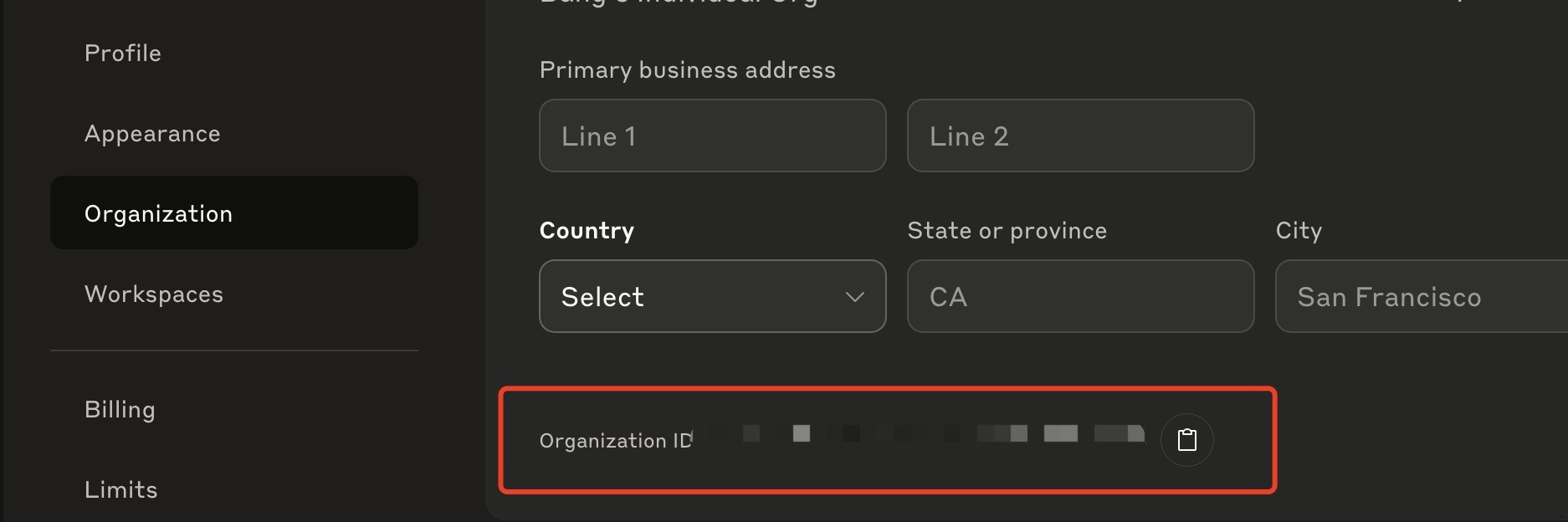Click the State or province input

(1080, 297)
